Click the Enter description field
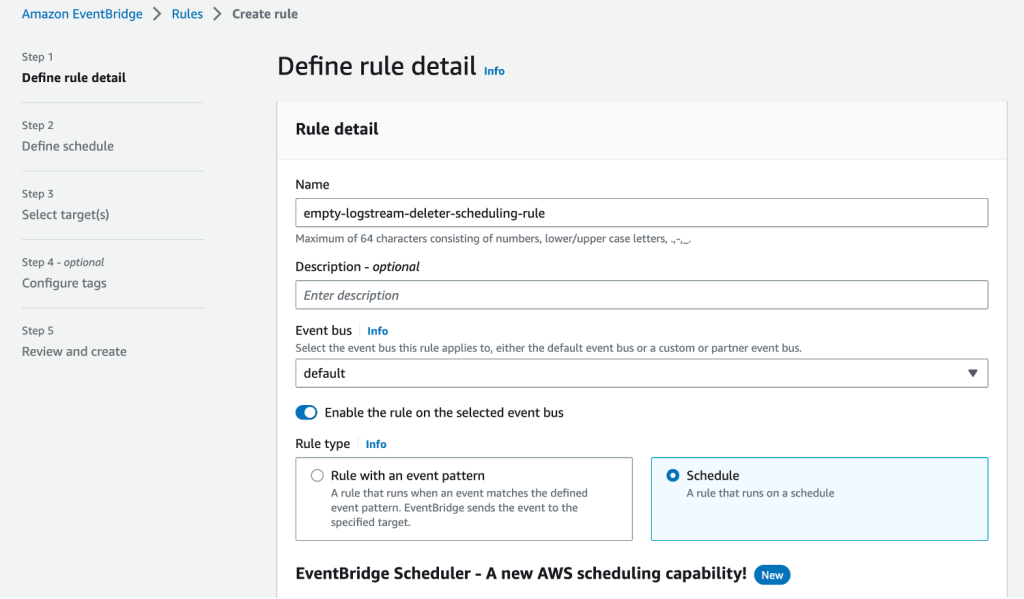1024x599 pixels. [641, 295]
